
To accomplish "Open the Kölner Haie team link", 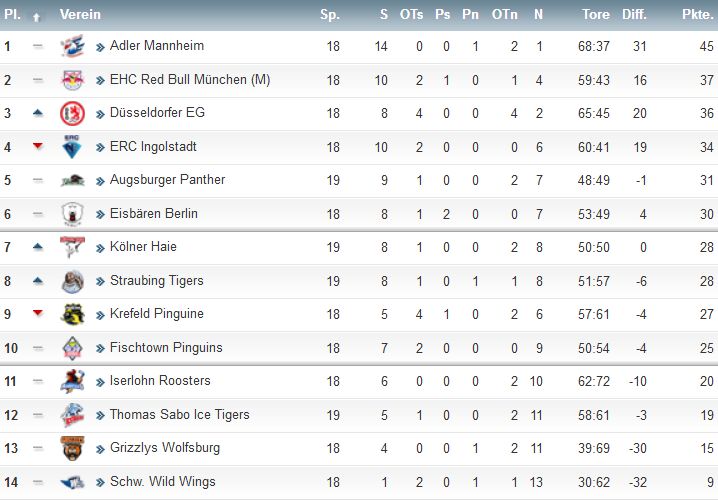I will point(143,247).
